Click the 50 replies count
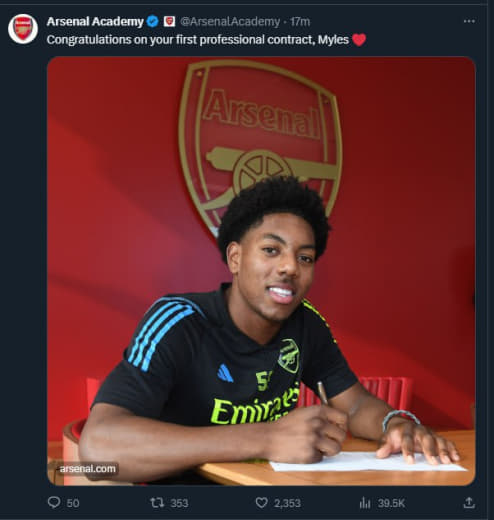The image size is (494, 520). point(73,503)
